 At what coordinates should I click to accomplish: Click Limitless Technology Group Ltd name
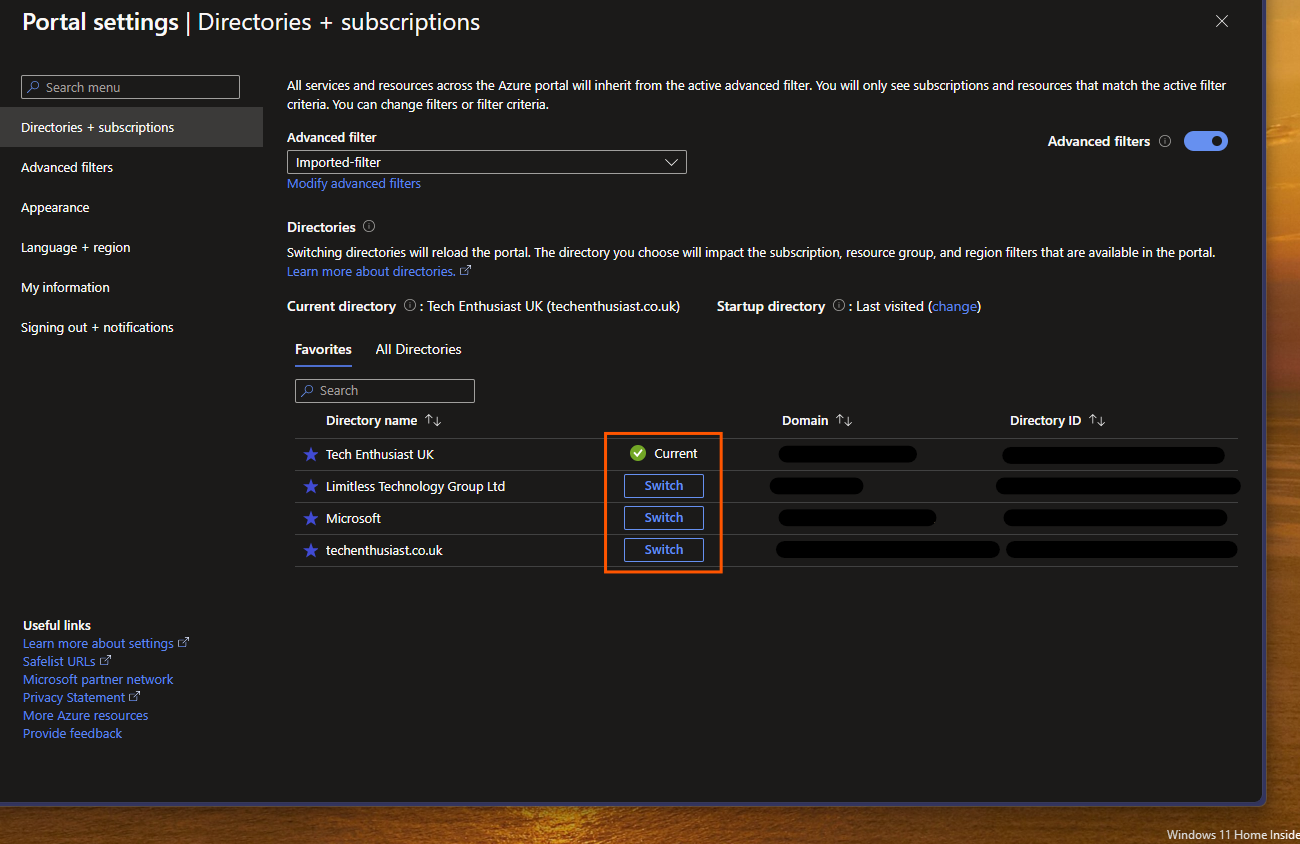coord(415,487)
